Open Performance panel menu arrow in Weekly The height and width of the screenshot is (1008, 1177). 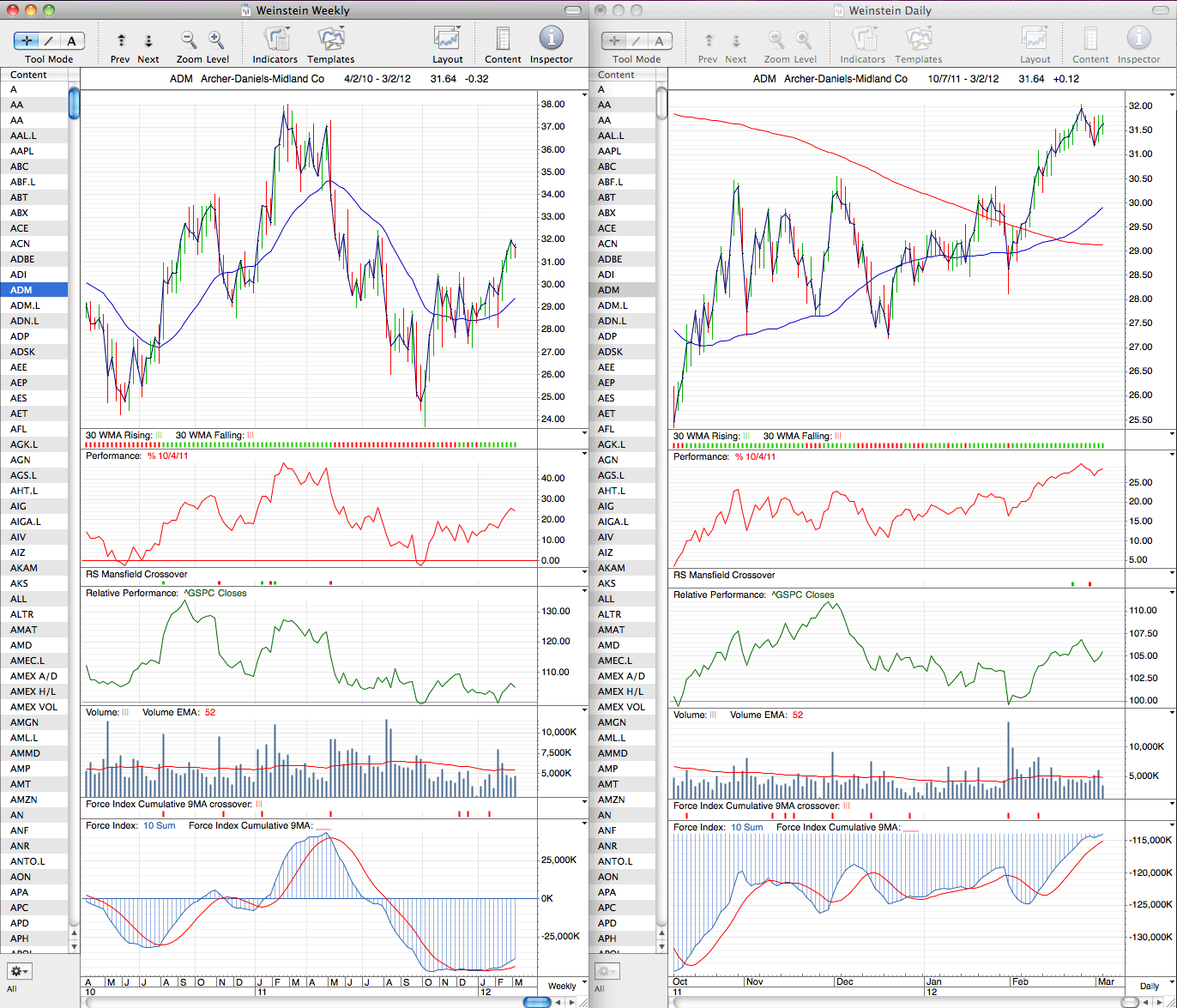tap(584, 455)
